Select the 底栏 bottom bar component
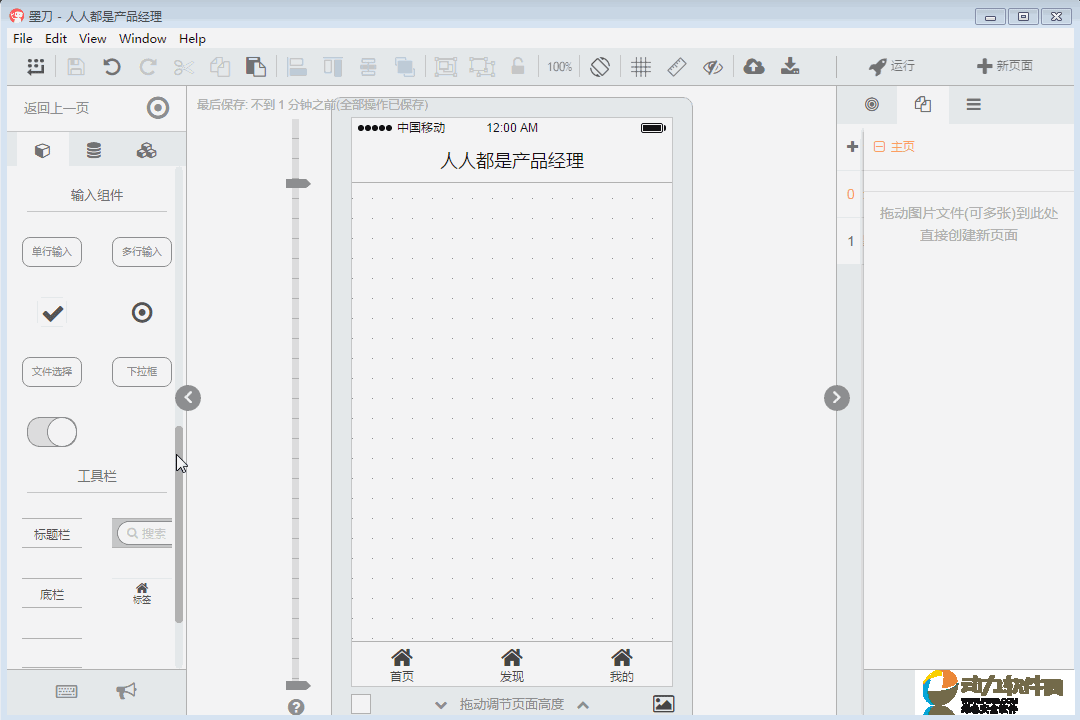The width and height of the screenshot is (1080, 720). 52,594
